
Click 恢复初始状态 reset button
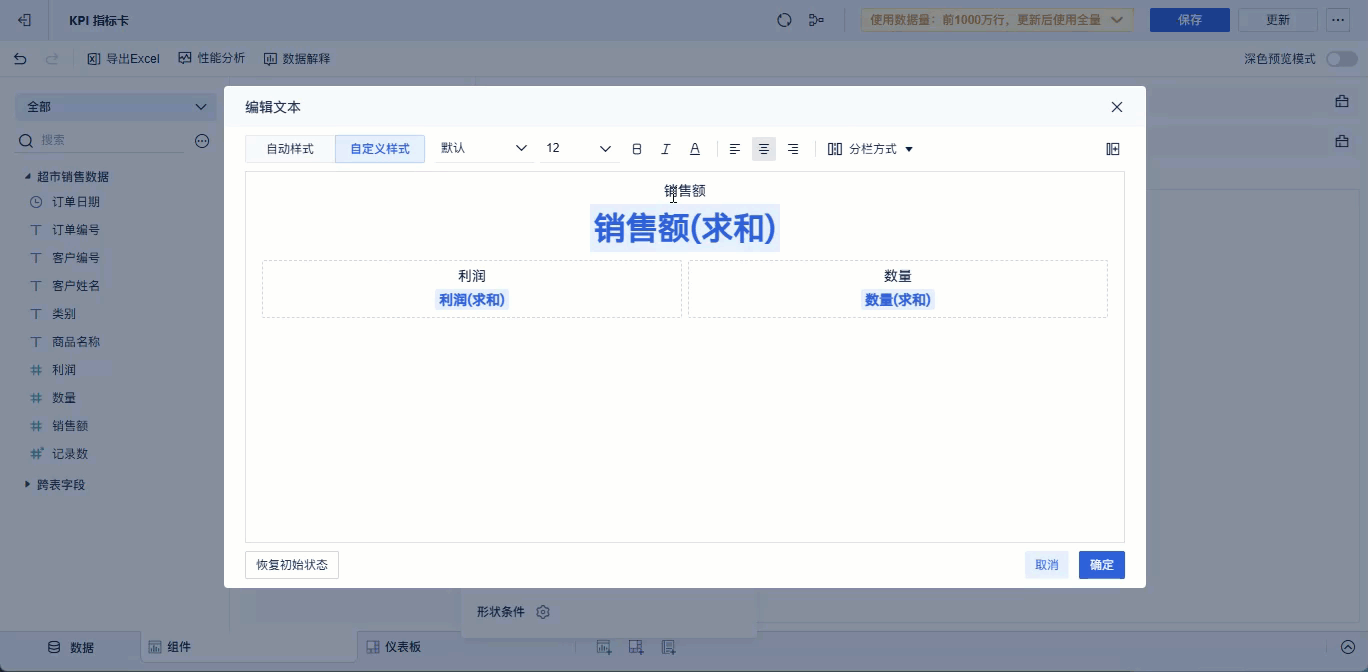[291, 564]
